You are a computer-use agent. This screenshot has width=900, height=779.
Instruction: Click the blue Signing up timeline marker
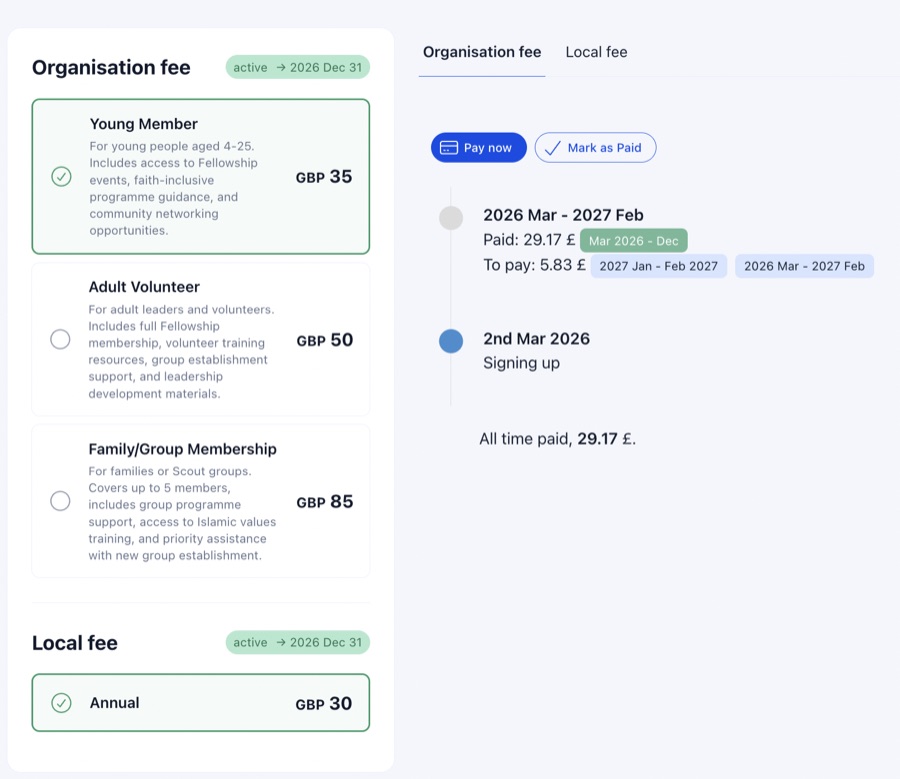451,341
